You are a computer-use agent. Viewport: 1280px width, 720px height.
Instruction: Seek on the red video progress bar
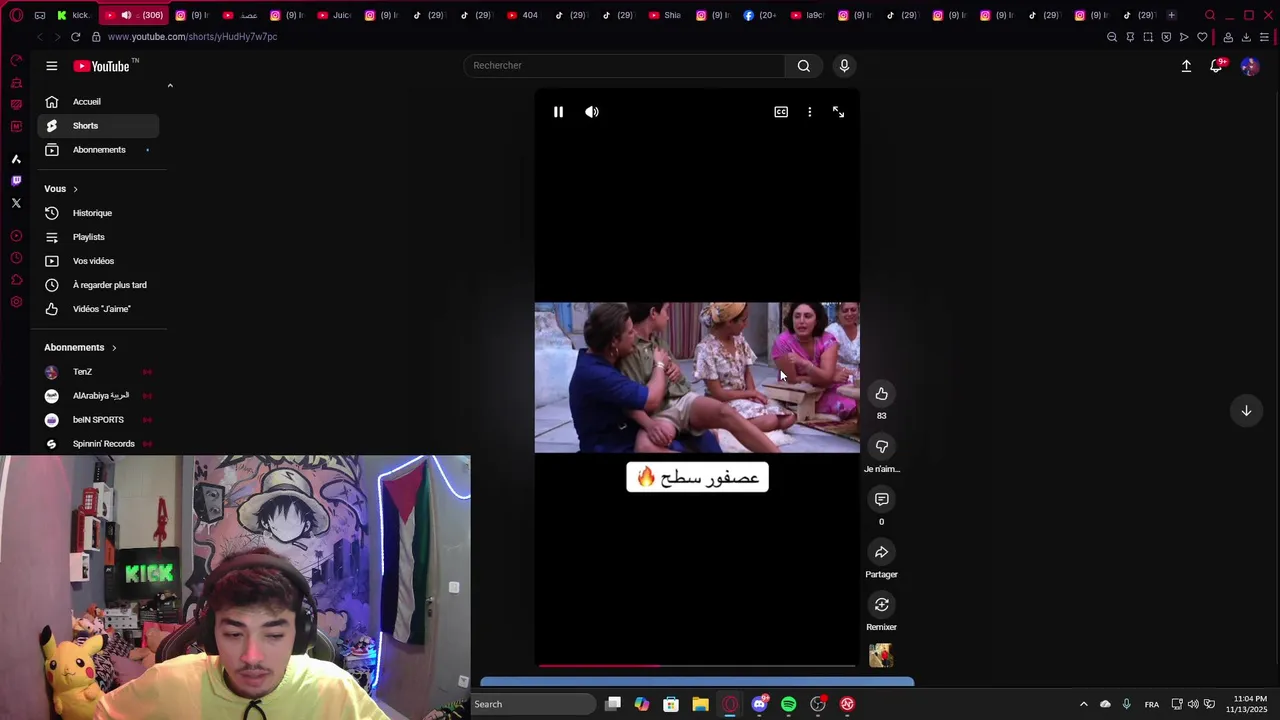(x=697, y=665)
